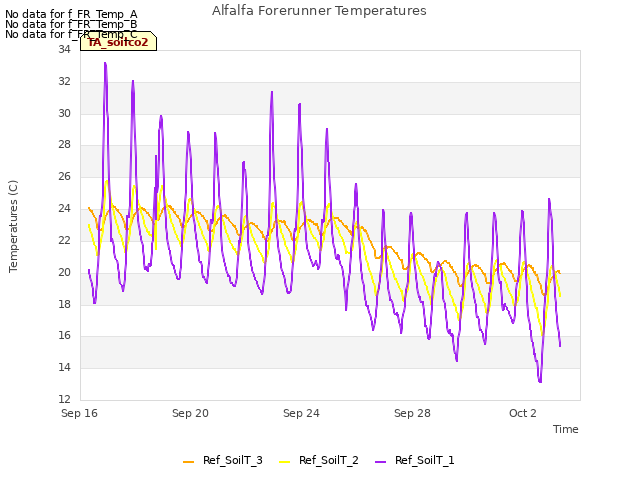Click the 14 y-axis tick value
The image size is (640, 480).
tap(64, 367)
